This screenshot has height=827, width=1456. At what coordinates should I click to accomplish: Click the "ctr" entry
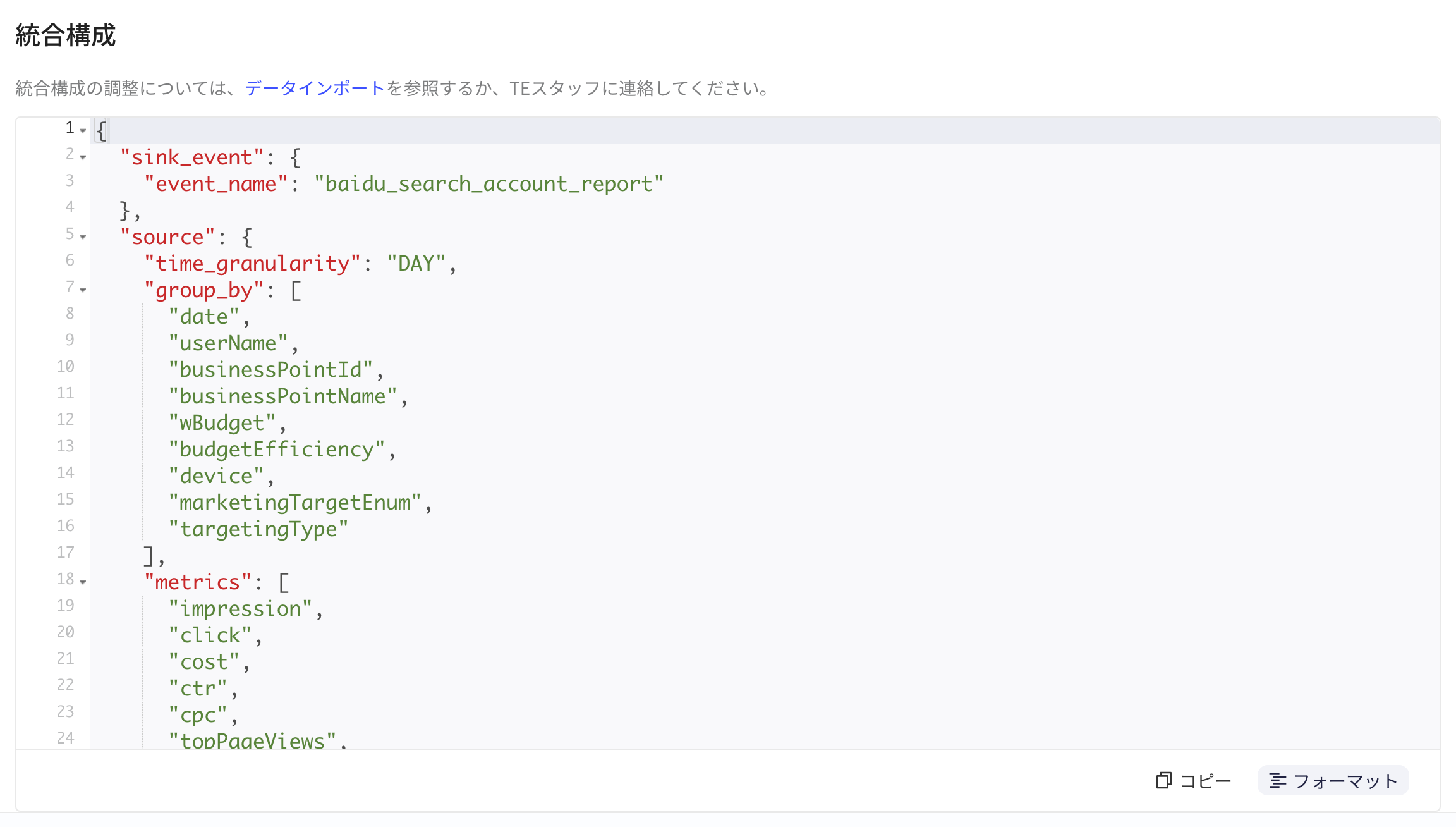198,689
